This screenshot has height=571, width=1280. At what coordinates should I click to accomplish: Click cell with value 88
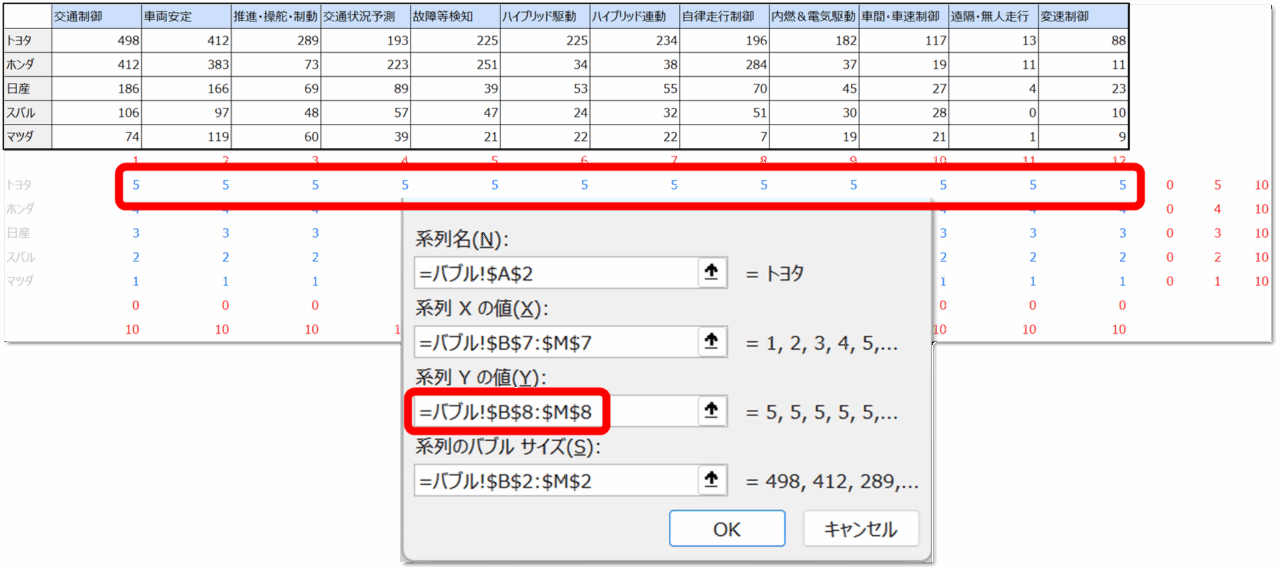tap(1084, 40)
